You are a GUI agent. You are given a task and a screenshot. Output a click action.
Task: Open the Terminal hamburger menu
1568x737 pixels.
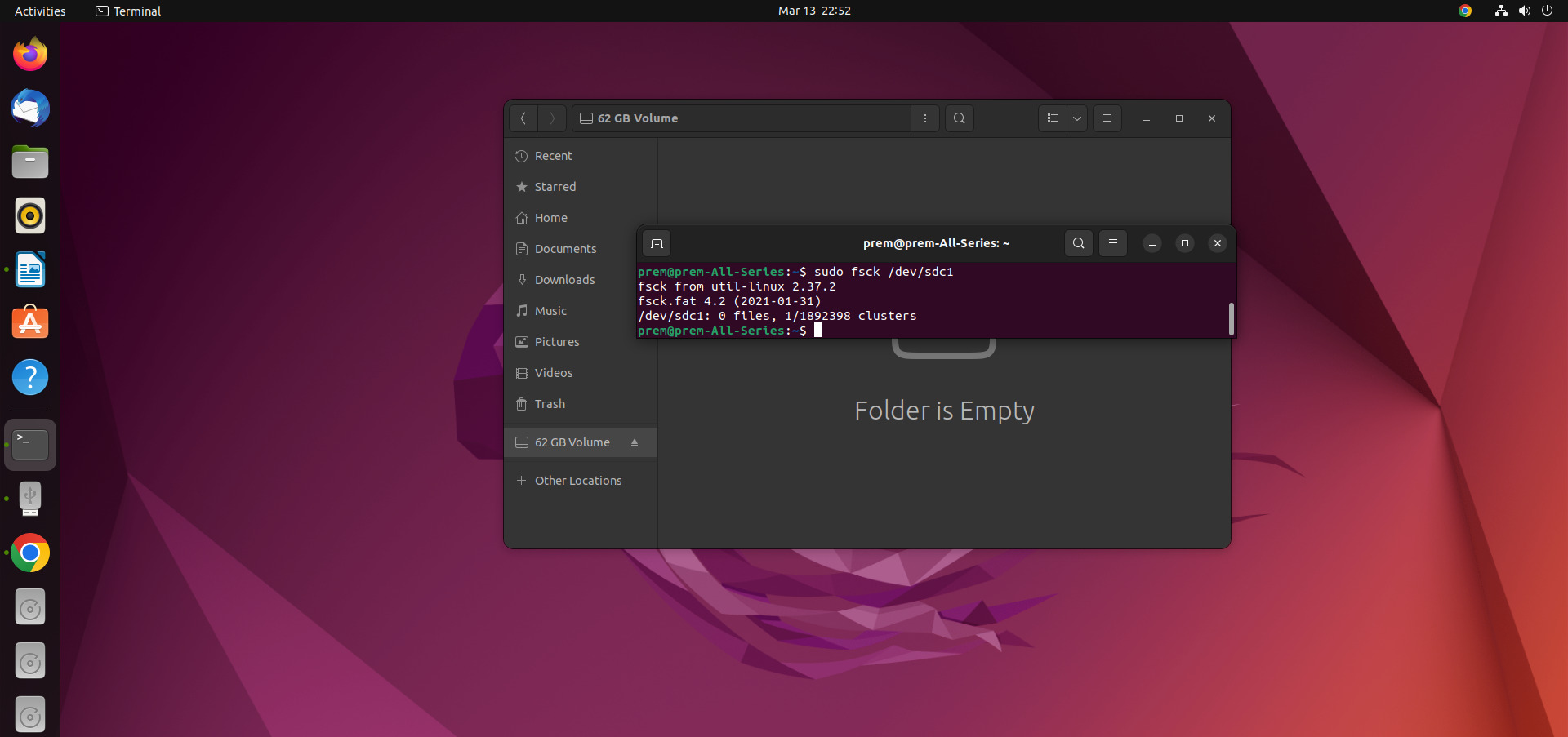[1112, 243]
